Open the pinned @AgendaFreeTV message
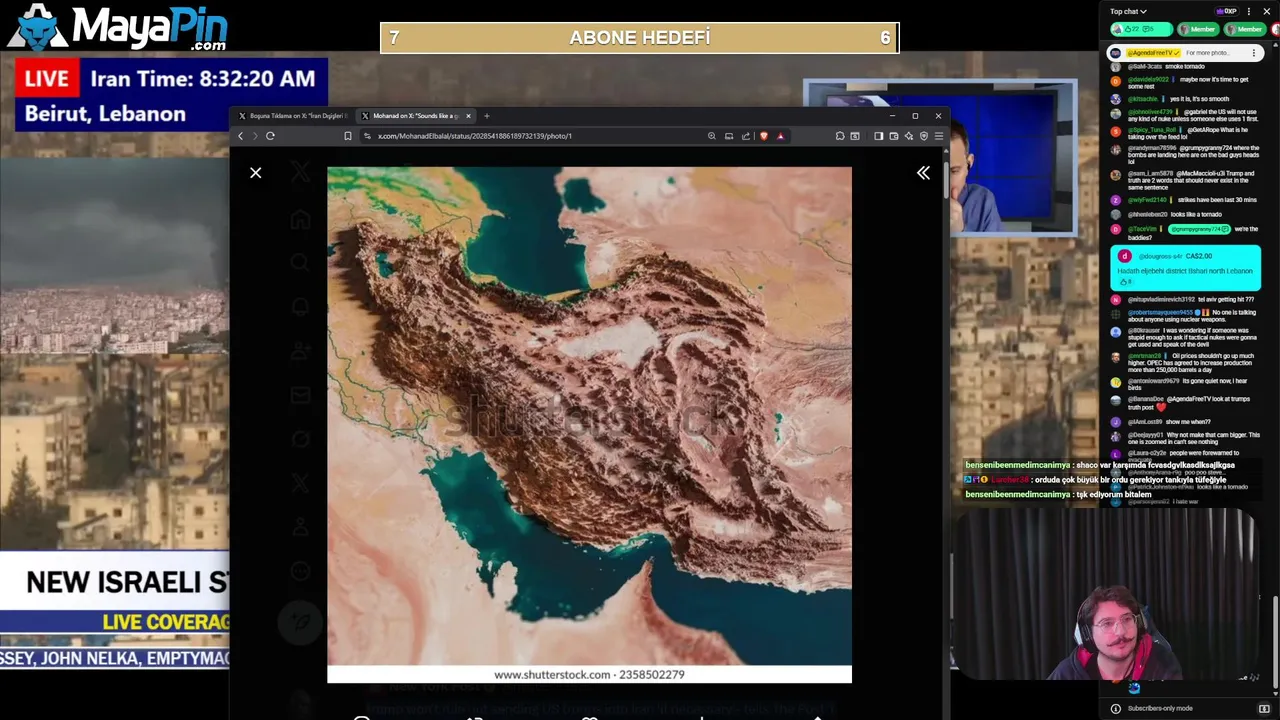The image size is (1280, 720). (1185, 53)
